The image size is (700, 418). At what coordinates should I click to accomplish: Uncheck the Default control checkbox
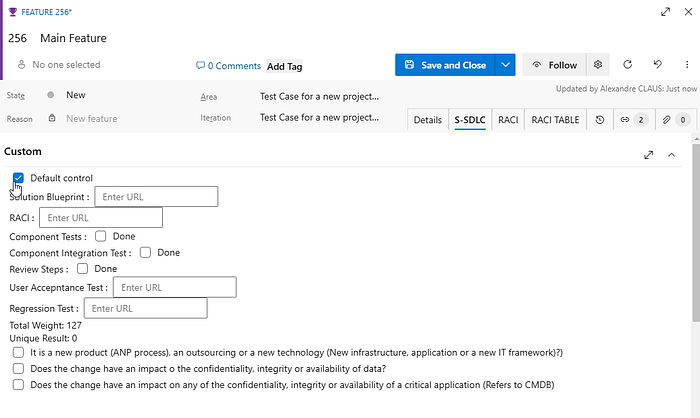pos(18,178)
